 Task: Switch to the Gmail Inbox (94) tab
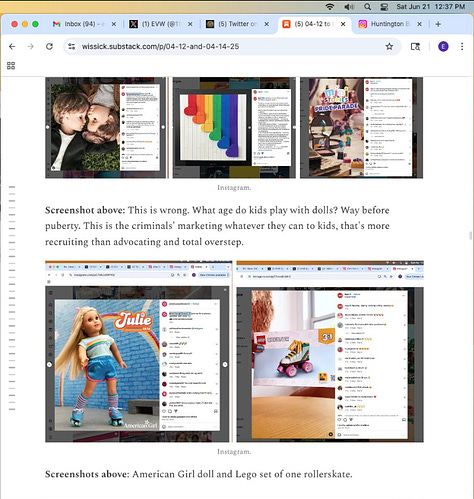85,24
